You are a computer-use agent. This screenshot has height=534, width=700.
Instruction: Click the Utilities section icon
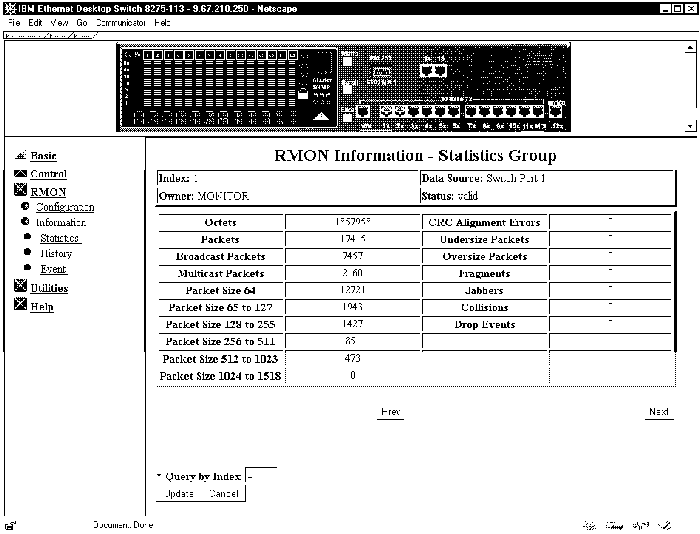(x=20, y=288)
